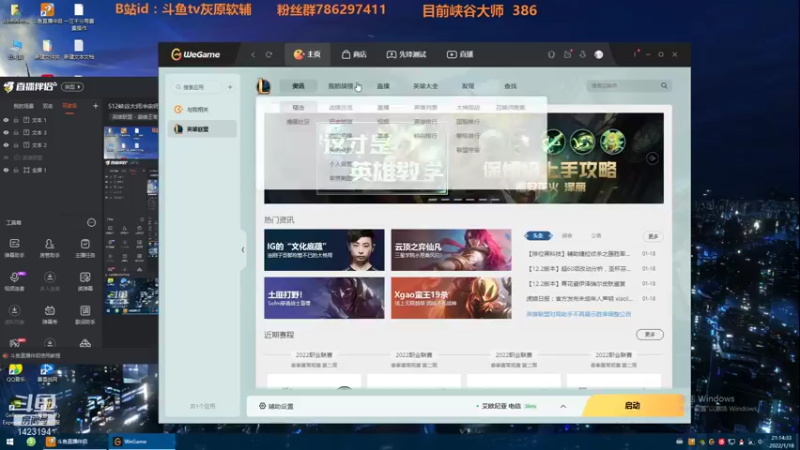This screenshot has width=800, height=450.
Task: Open 辅助设置 settings
Action: tap(276, 406)
